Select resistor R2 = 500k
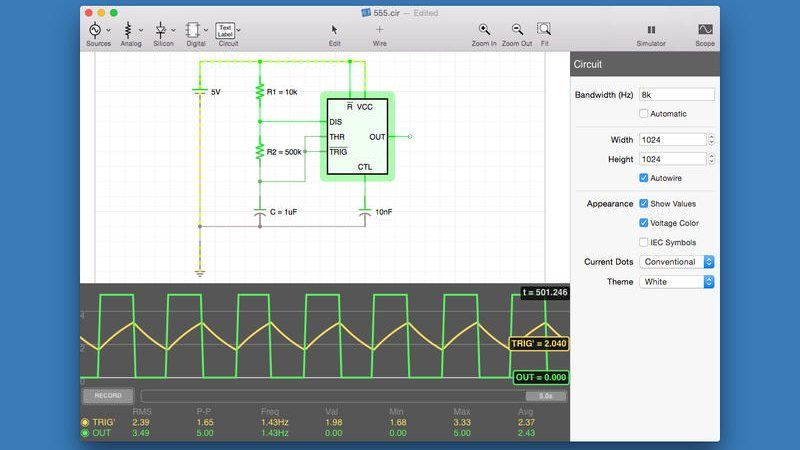The image size is (800, 450). pyautogui.click(x=260, y=152)
